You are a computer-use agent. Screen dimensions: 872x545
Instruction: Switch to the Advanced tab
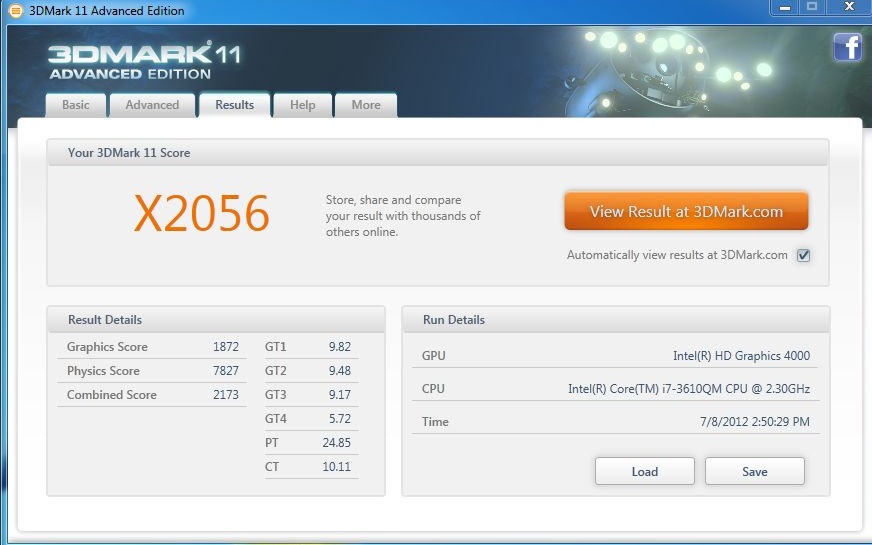click(152, 105)
